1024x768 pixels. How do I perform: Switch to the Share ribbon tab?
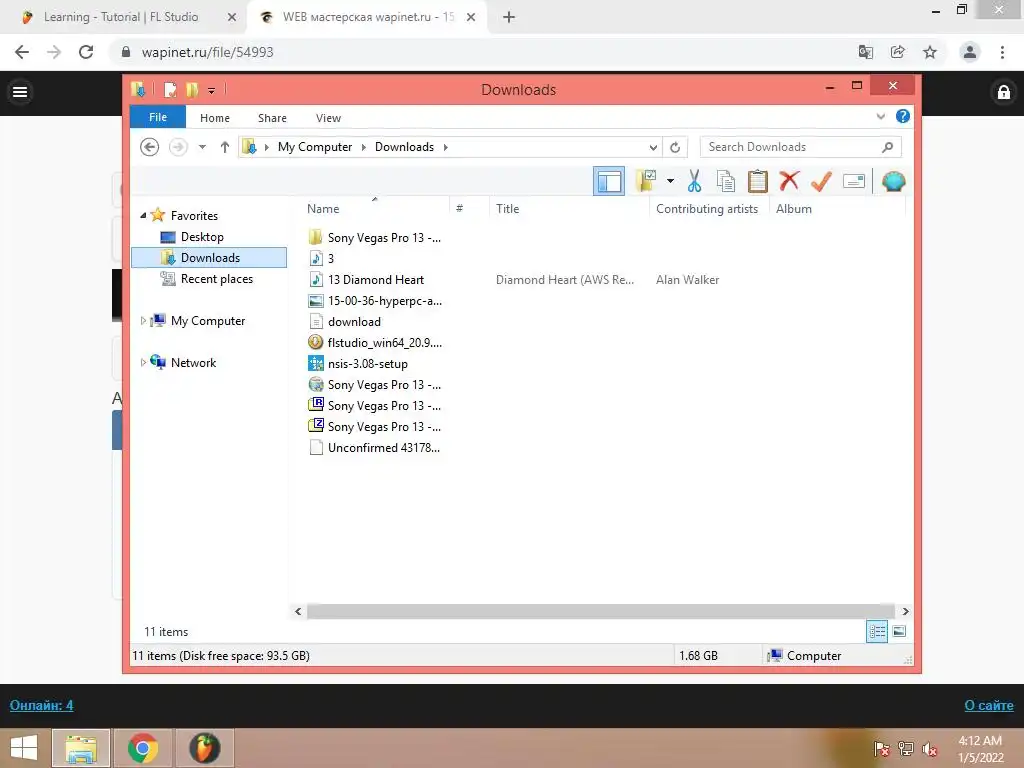[x=272, y=118]
